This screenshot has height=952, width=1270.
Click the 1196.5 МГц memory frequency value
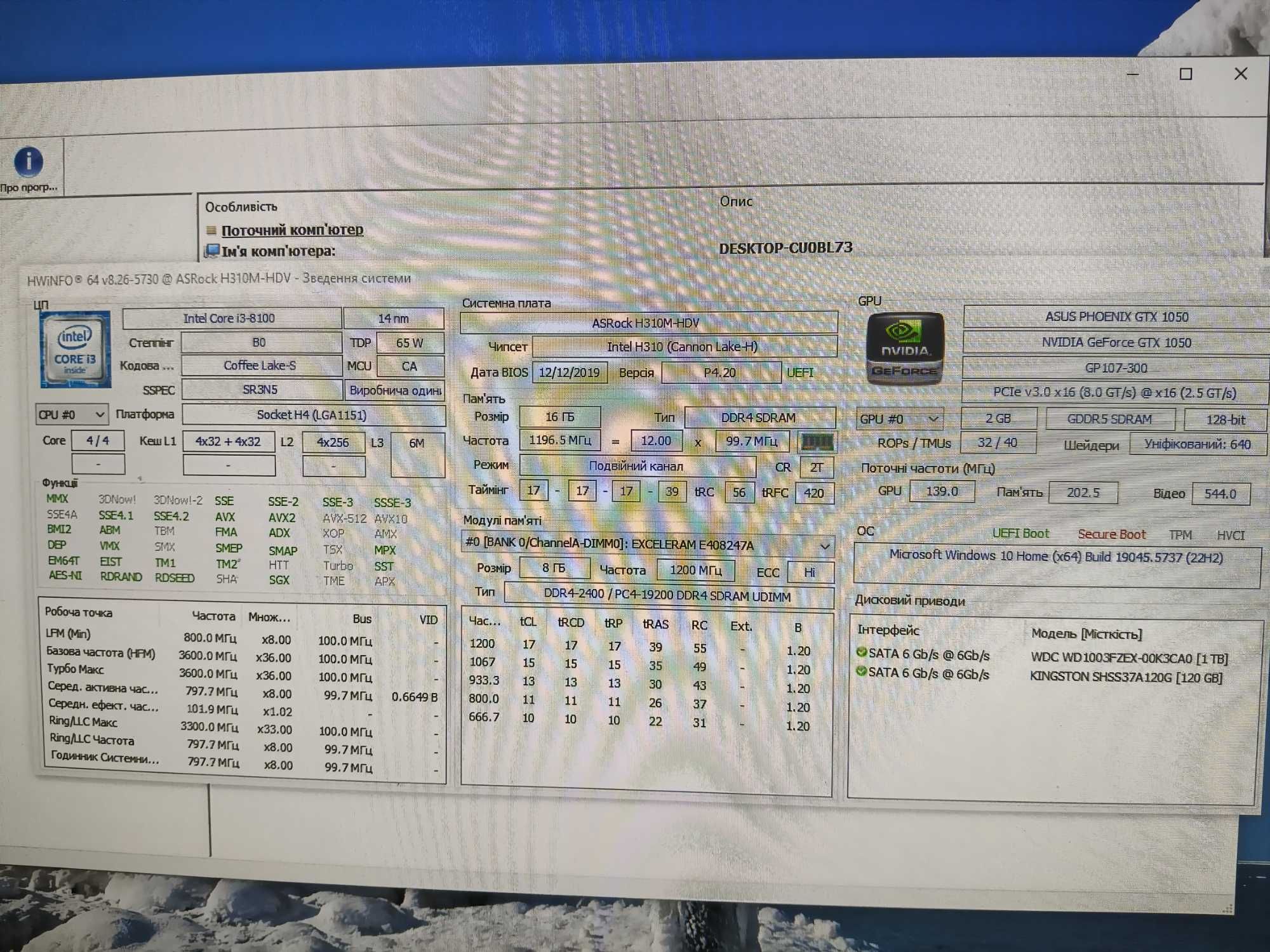click(x=560, y=440)
